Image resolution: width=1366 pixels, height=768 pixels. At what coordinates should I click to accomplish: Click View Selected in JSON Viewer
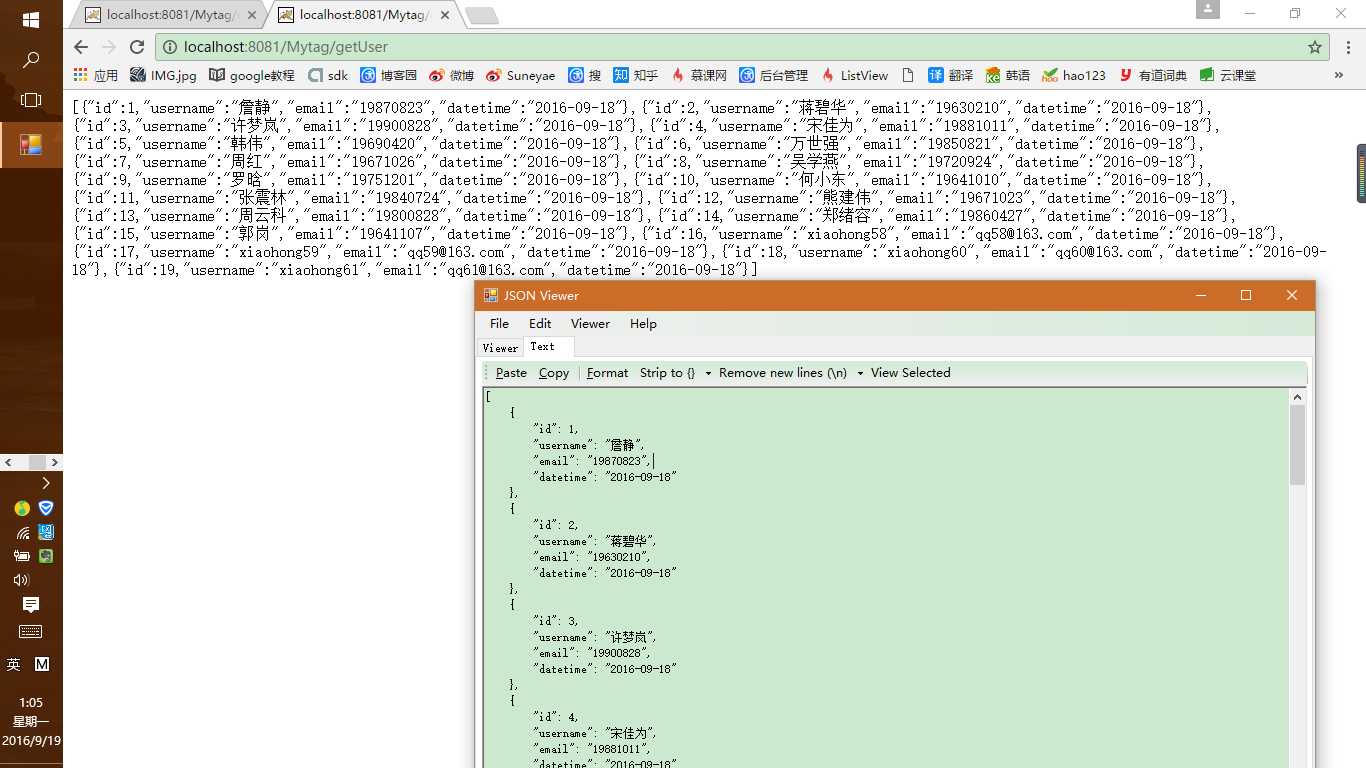pos(910,373)
